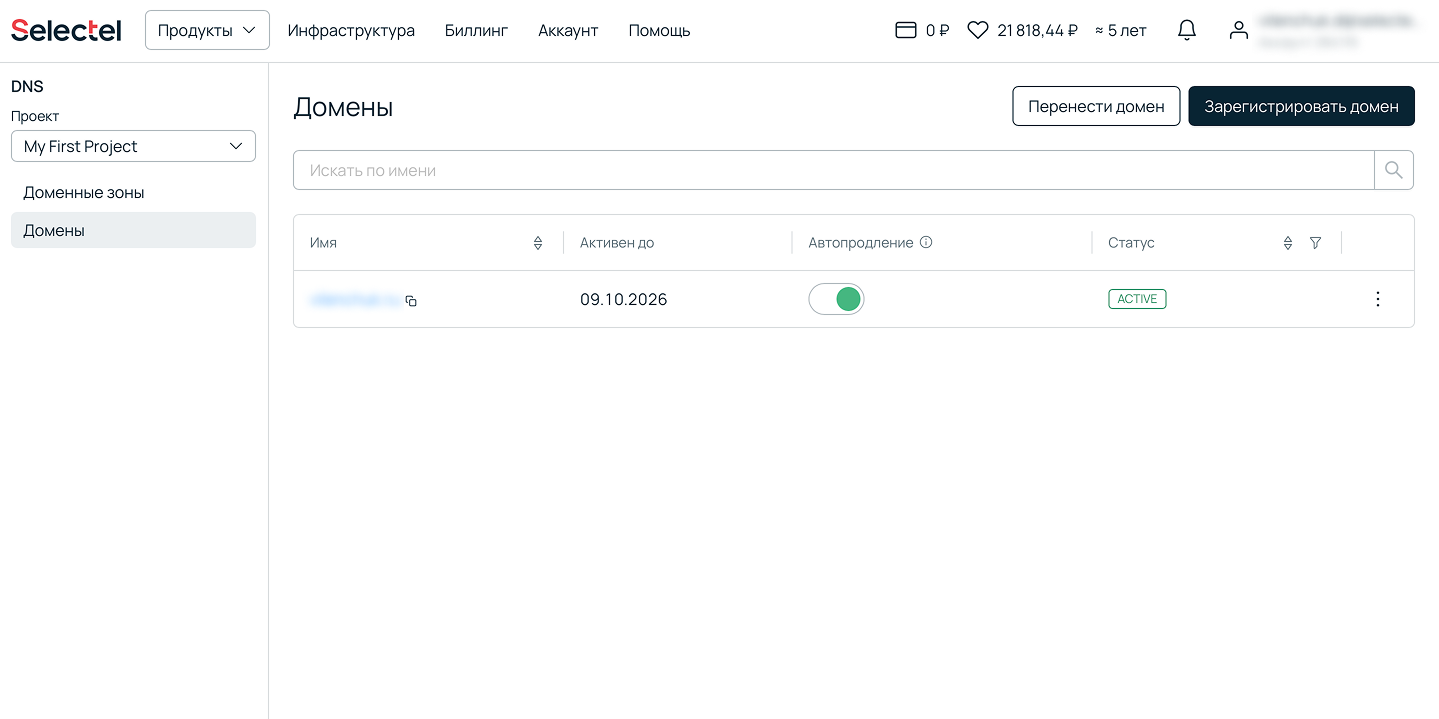Open the user profile icon
This screenshot has height=719, width=1439.
[x=1238, y=30]
